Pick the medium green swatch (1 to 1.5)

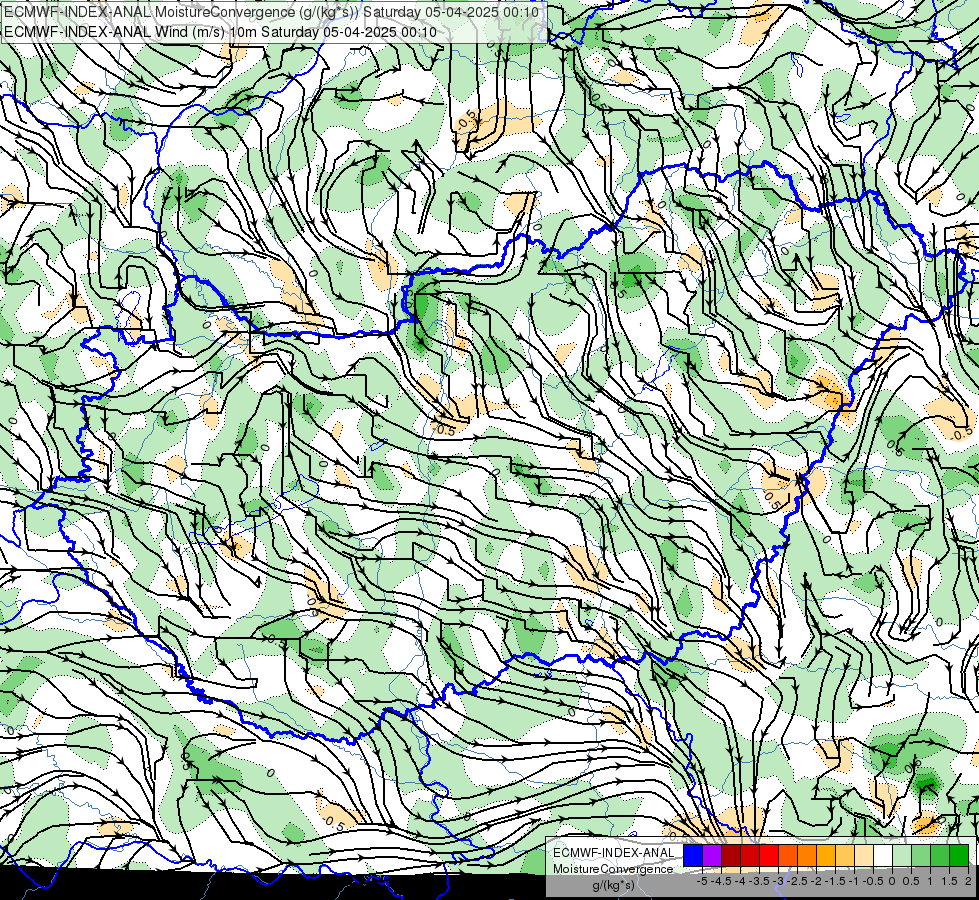point(940,855)
